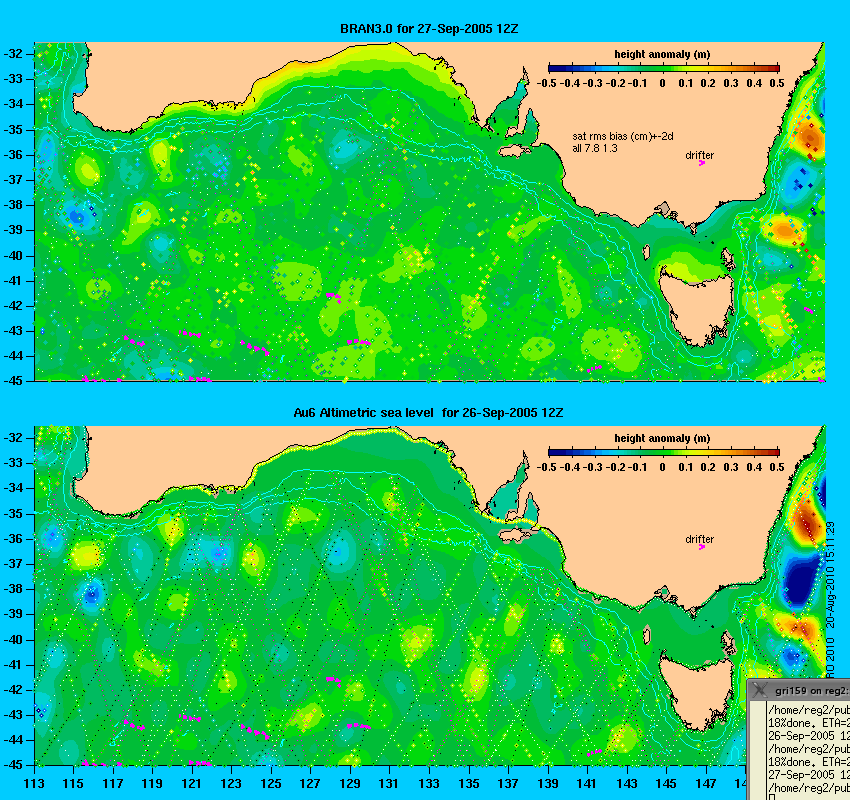Viewport: 850px width, 800px height.
Task: Click the '27-Sep-2005 12' line in the terminal
Action: pyautogui.click(x=808, y=775)
